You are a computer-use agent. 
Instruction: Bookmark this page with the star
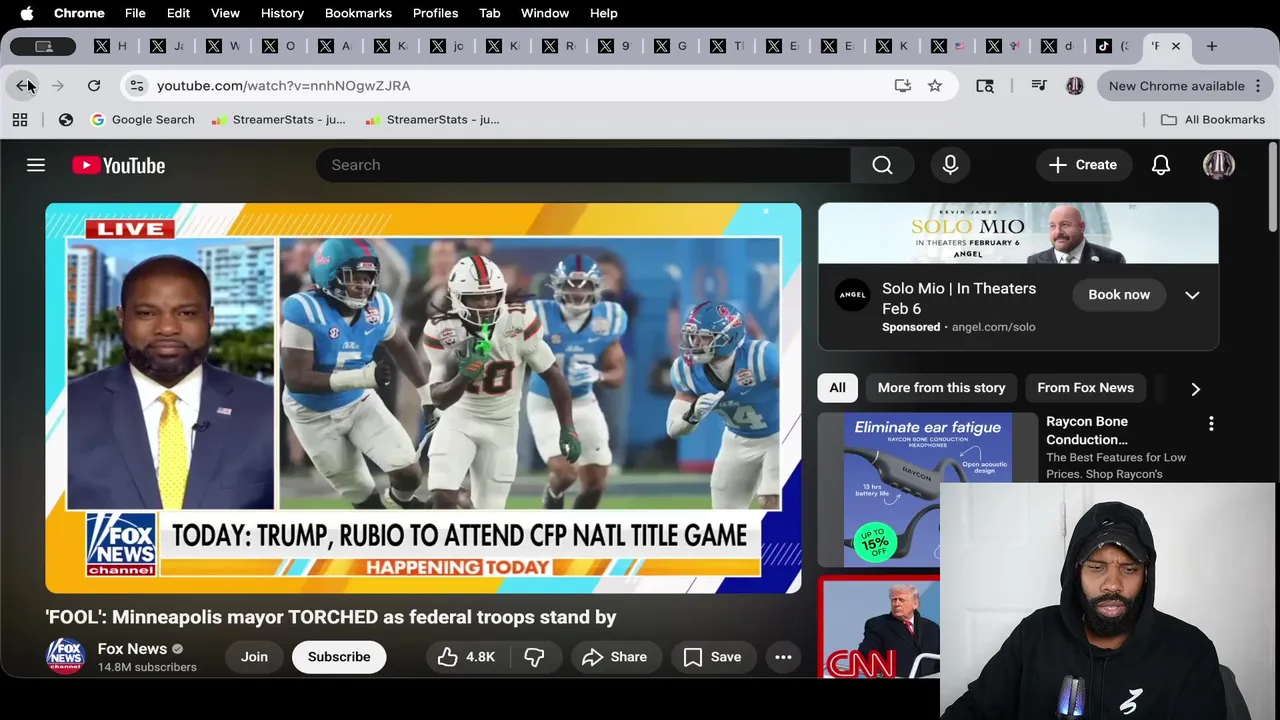point(935,86)
